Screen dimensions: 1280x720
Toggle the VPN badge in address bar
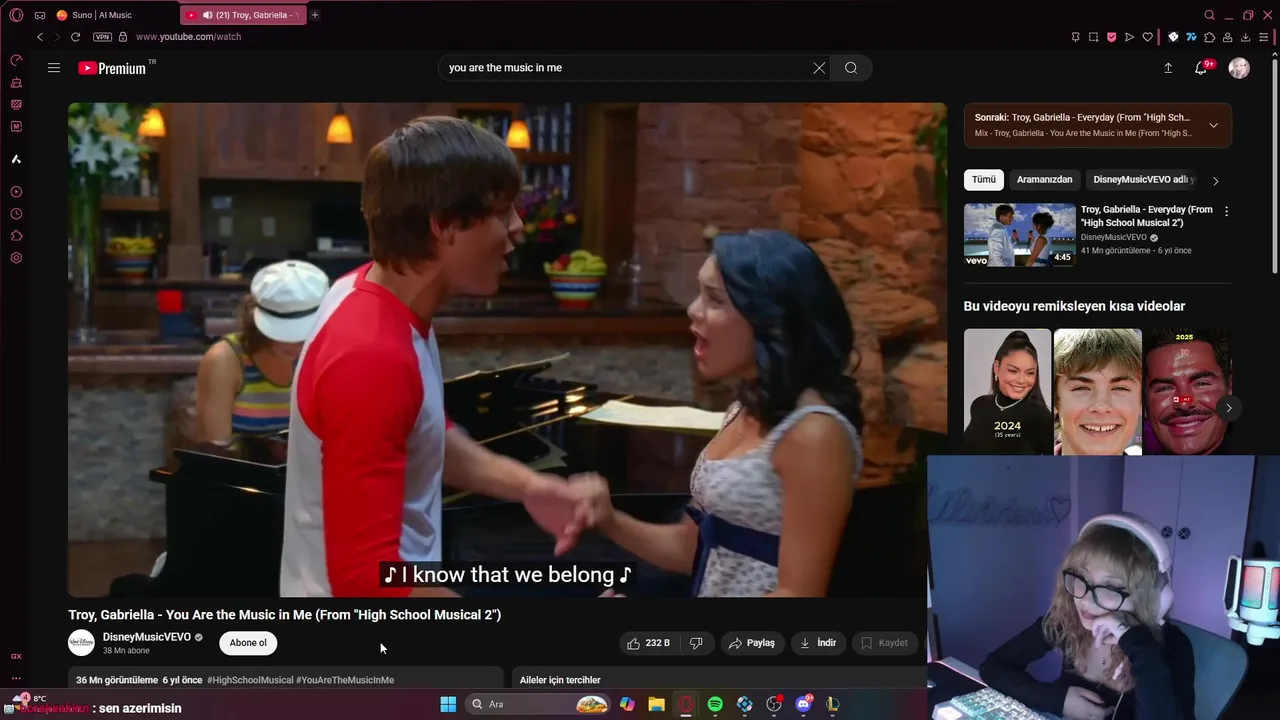coord(102,37)
